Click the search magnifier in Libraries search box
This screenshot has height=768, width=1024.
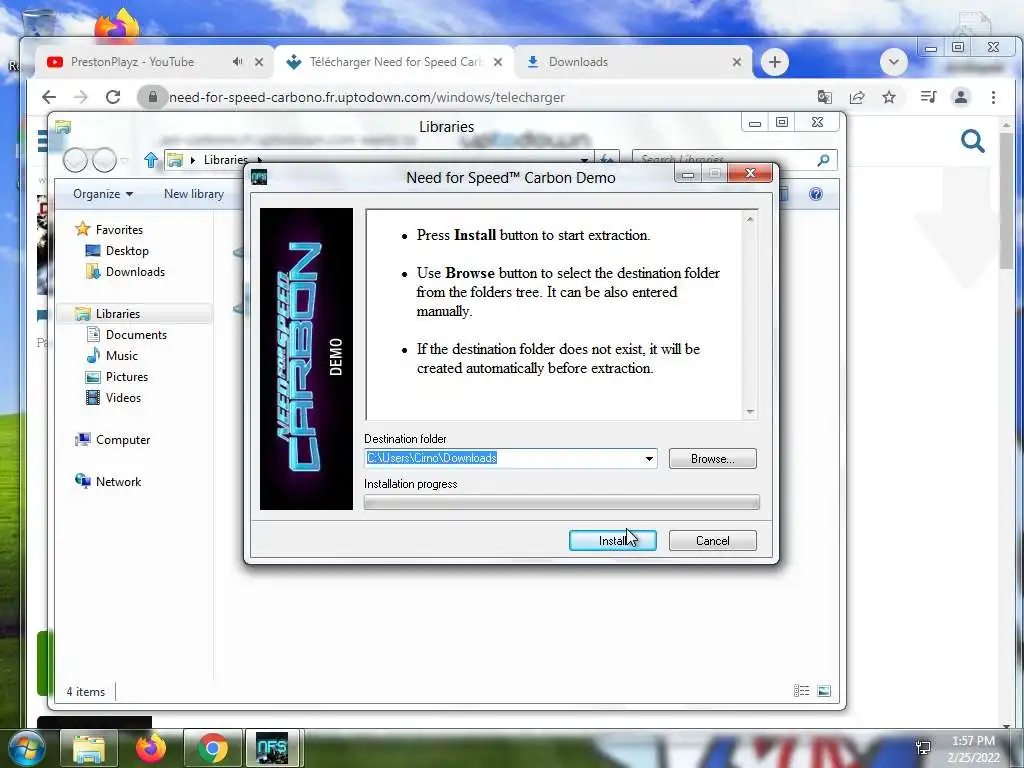[824, 159]
